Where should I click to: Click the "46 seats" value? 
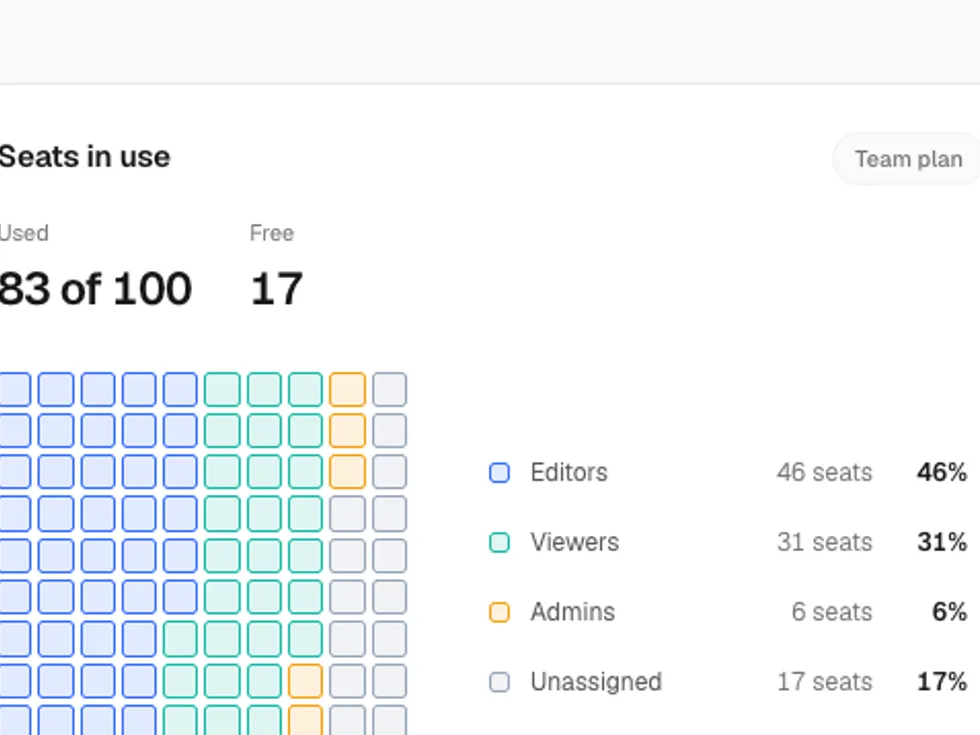click(824, 472)
